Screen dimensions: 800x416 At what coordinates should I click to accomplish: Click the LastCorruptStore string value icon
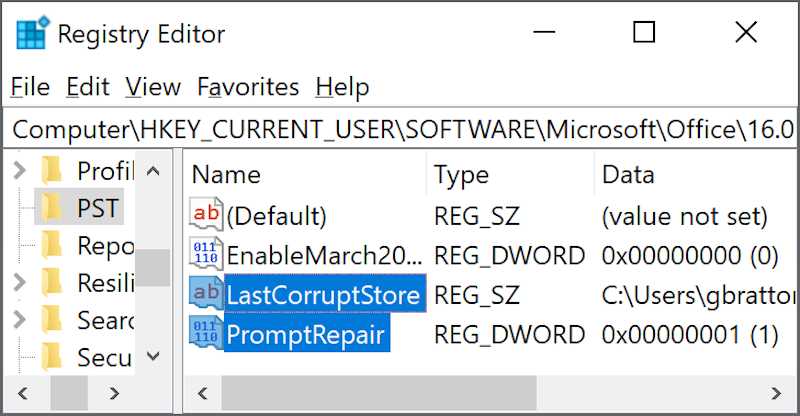(206, 294)
